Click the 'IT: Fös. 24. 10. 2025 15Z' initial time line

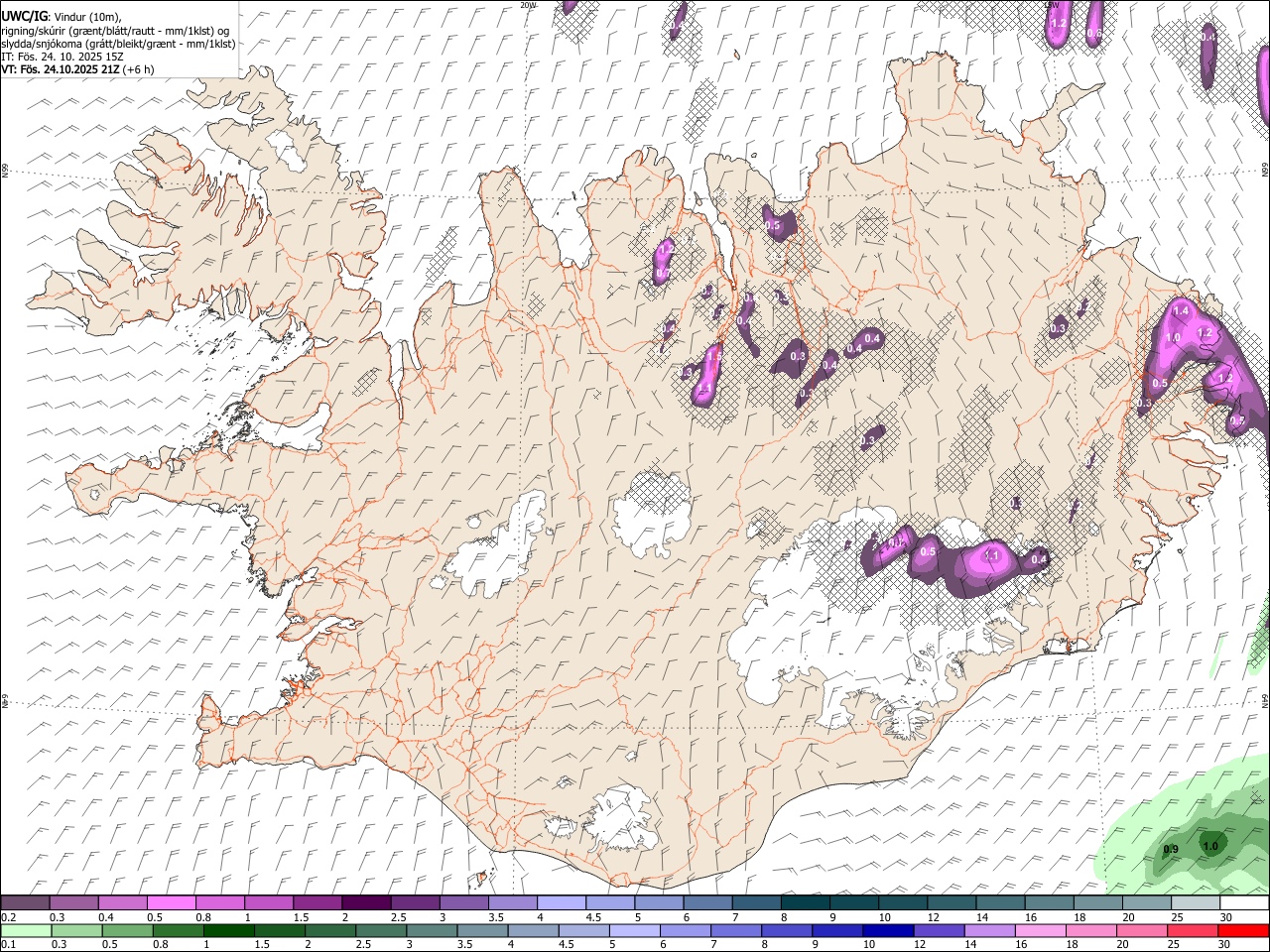click(x=62, y=57)
